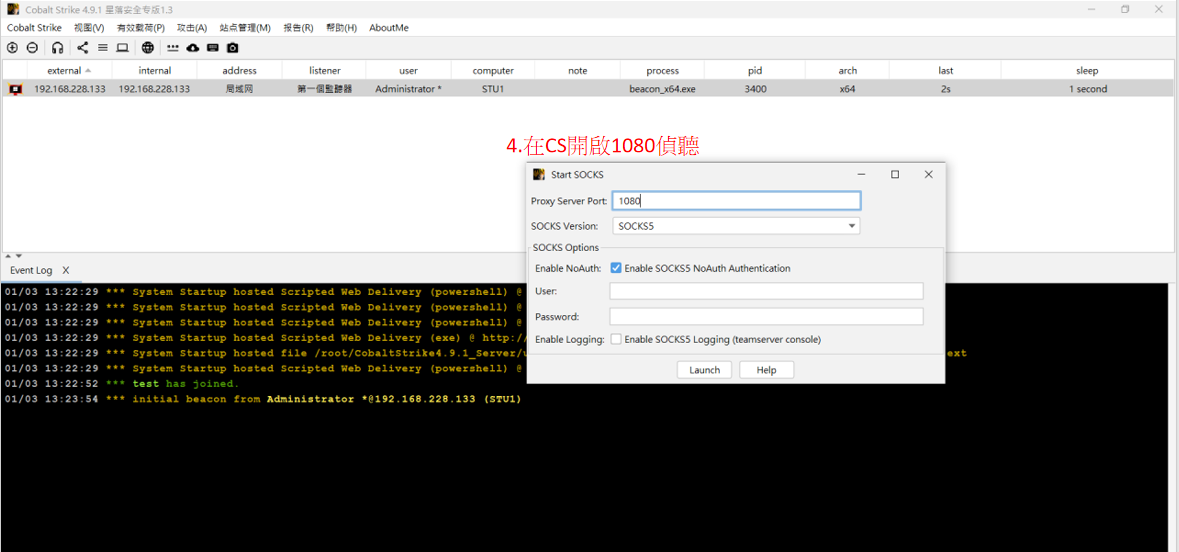The width and height of the screenshot is (1179, 552).
Task: Click the pid value 3400
Action: tap(755, 89)
